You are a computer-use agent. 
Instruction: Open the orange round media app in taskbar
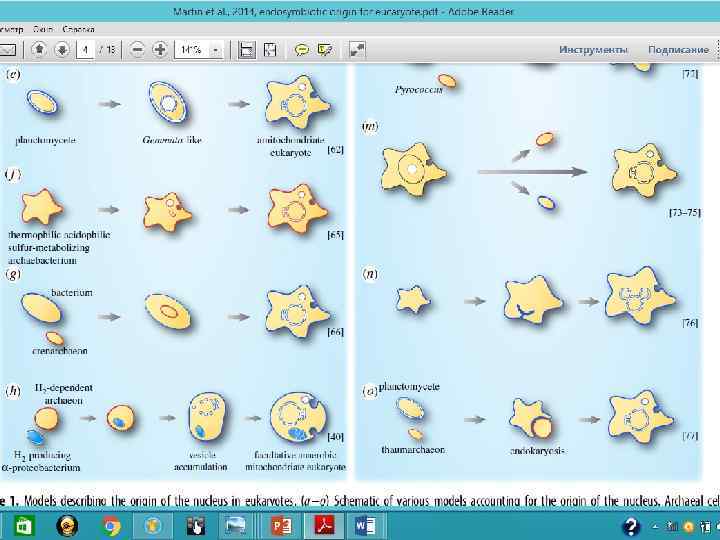click(67, 526)
